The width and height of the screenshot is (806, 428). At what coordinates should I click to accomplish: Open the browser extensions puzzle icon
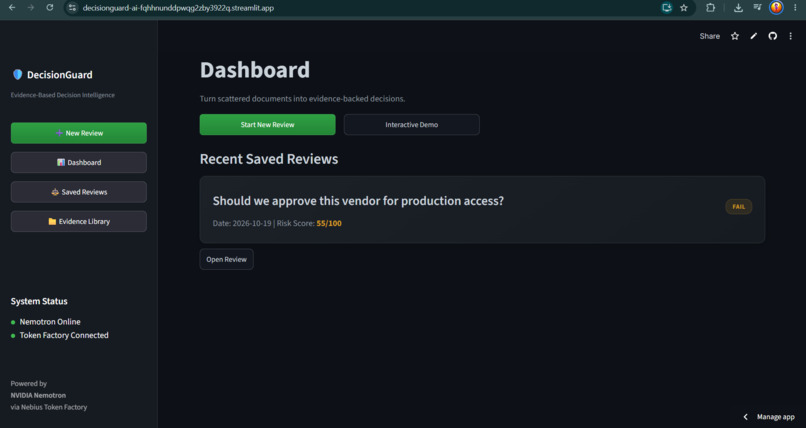click(710, 8)
